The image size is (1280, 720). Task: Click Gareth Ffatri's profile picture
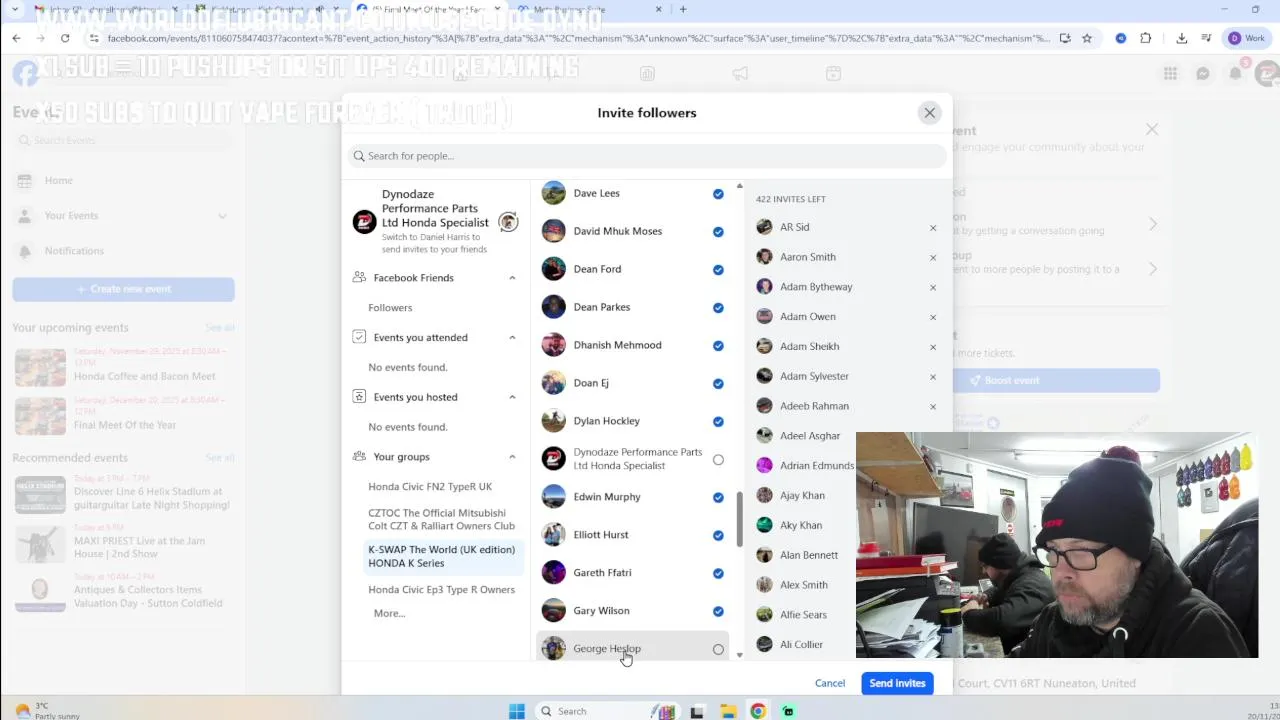553,573
